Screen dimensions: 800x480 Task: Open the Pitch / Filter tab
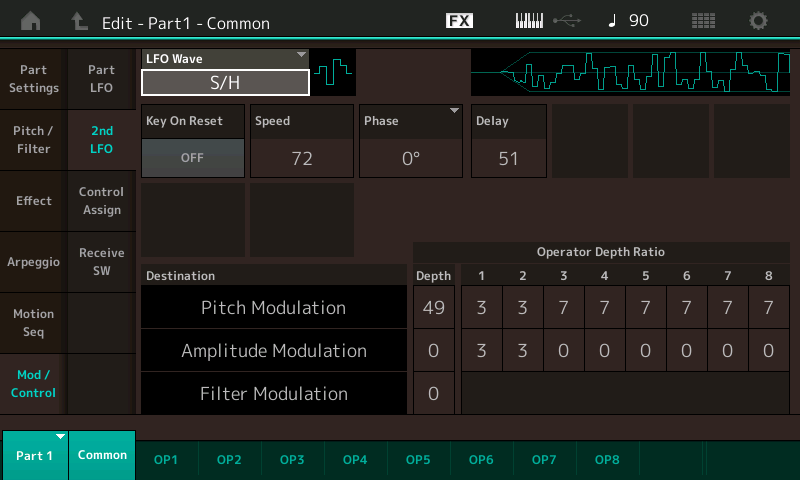click(33, 140)
